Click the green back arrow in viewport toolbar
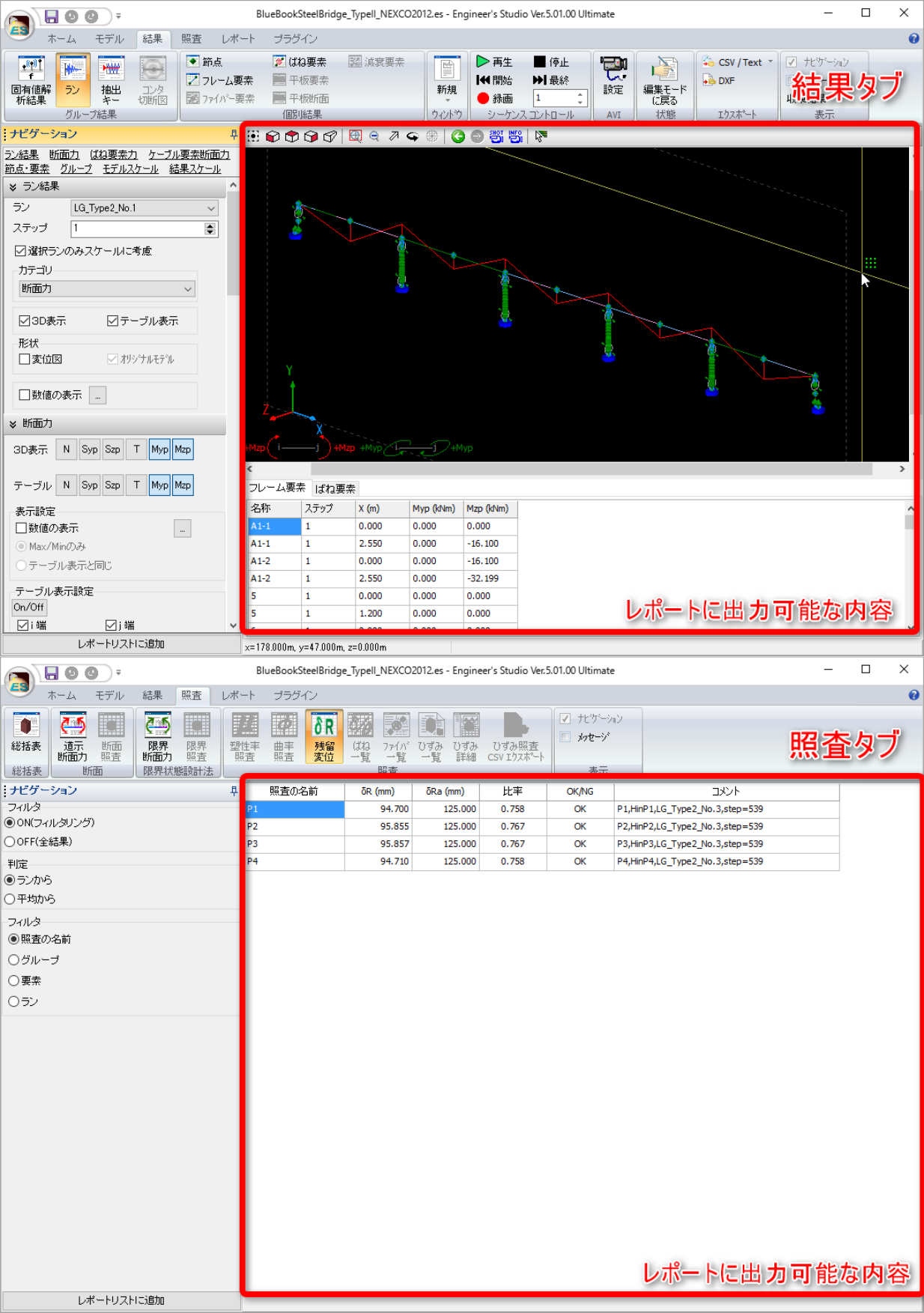The image size is (924, 1313). pyautogui.click(x=458, y=136)
